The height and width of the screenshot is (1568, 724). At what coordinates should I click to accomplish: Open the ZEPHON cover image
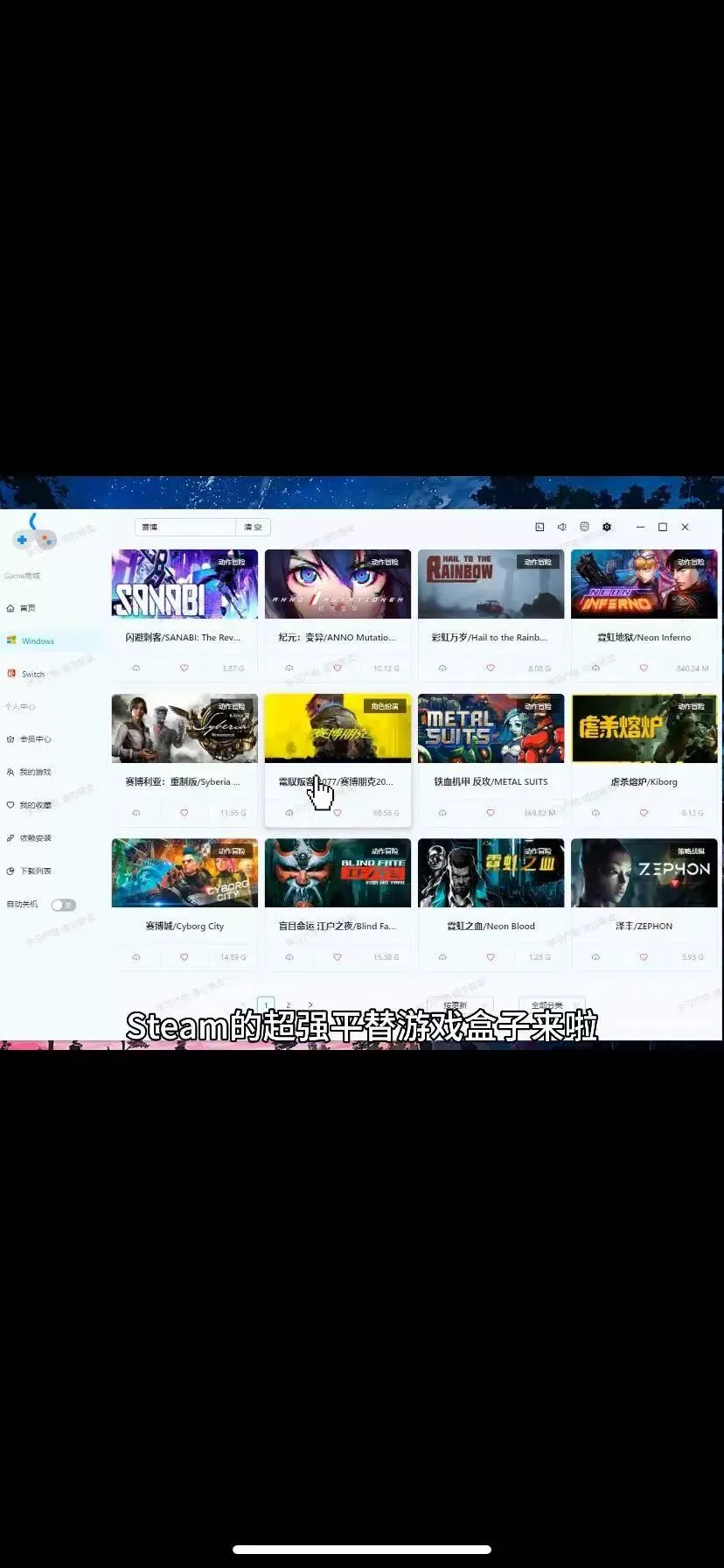[644, 873]
